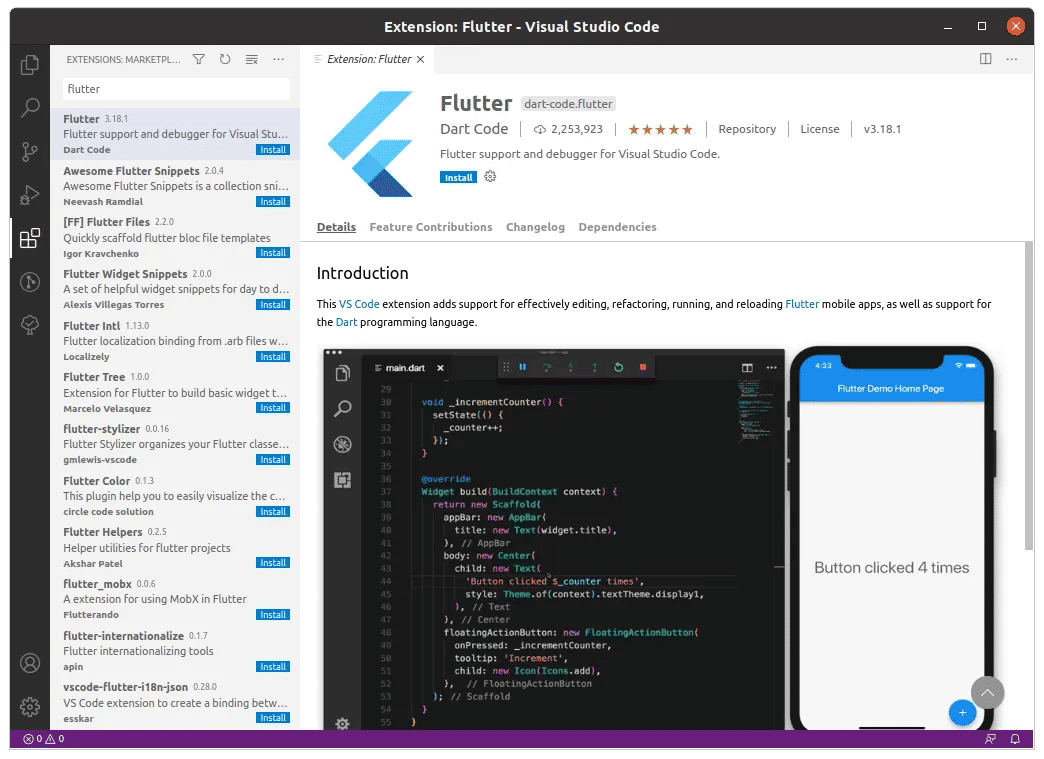This screenshot has height=759, width=1044.
Task: Open the Explorer view in activity bar
Action: [x=29, y=65]
